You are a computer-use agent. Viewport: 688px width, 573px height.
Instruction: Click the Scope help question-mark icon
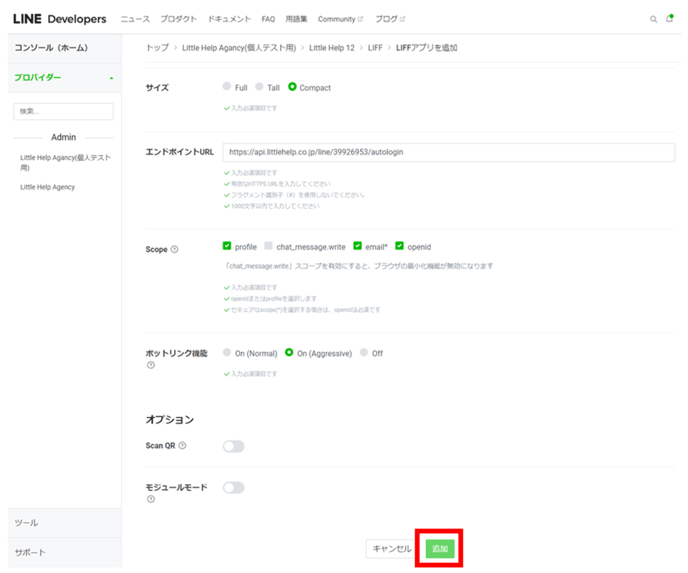click(x=175, y=249)
